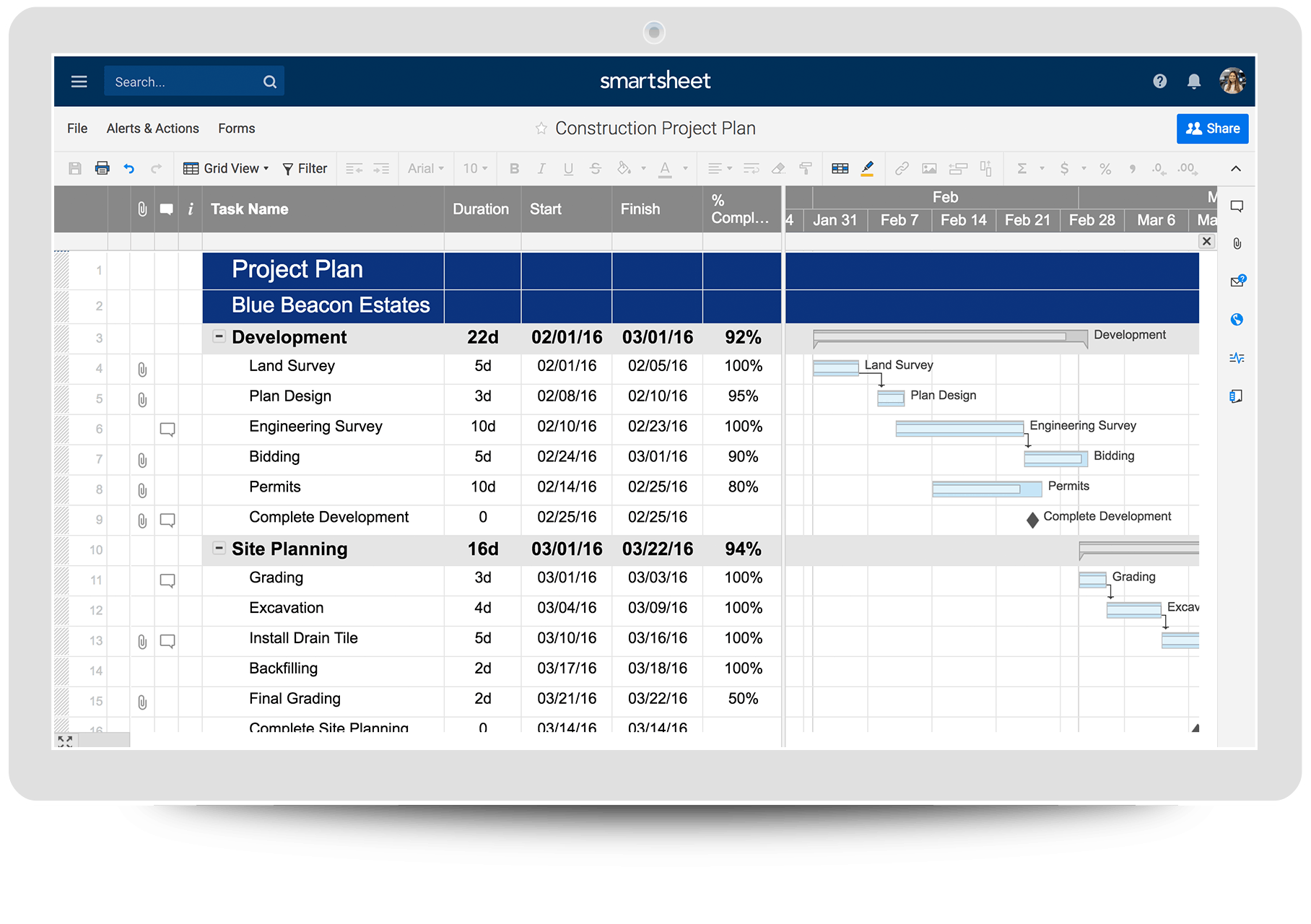Open the notifications bell
Screen dimensions: 1311x924
click(1194, 82)
